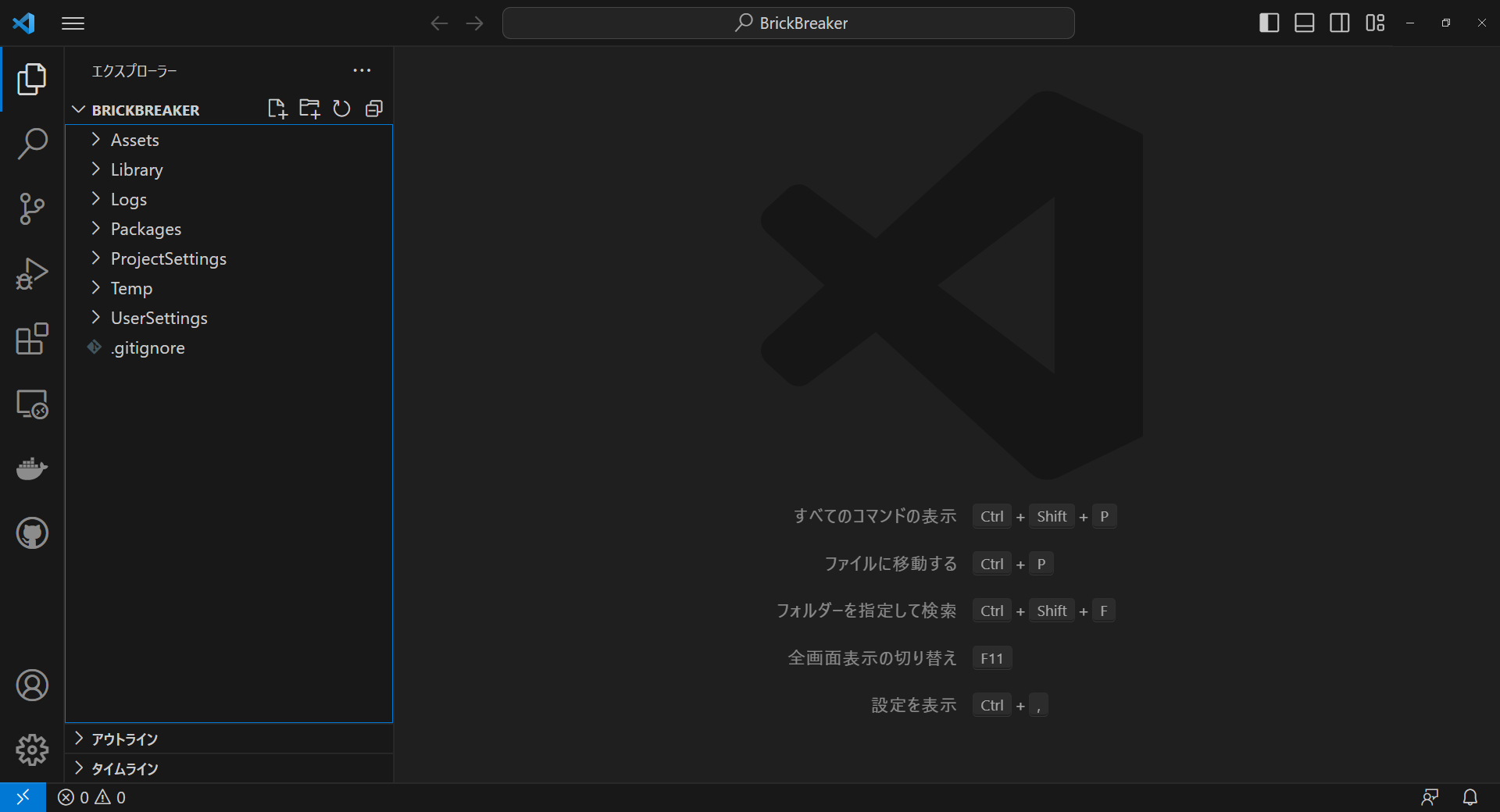
Task: Open the Run and Debug view
Action: (32, 273)
